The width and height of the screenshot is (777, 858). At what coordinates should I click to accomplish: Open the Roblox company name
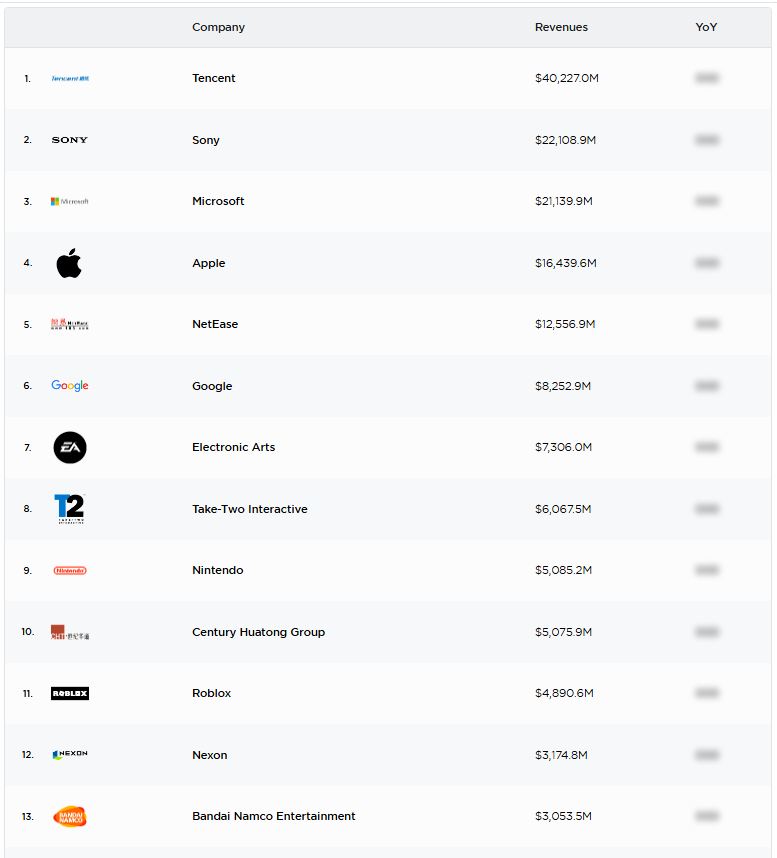click(211, 693)
